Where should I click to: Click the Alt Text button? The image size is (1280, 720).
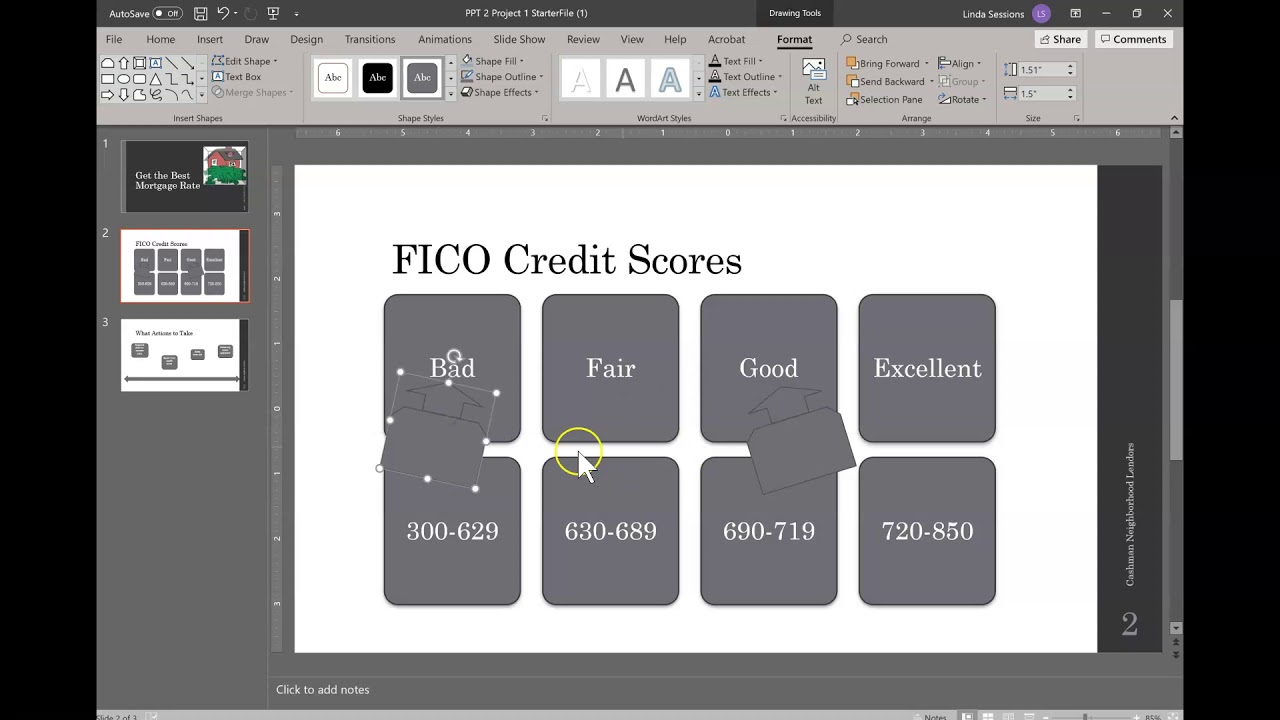[814, 82]
